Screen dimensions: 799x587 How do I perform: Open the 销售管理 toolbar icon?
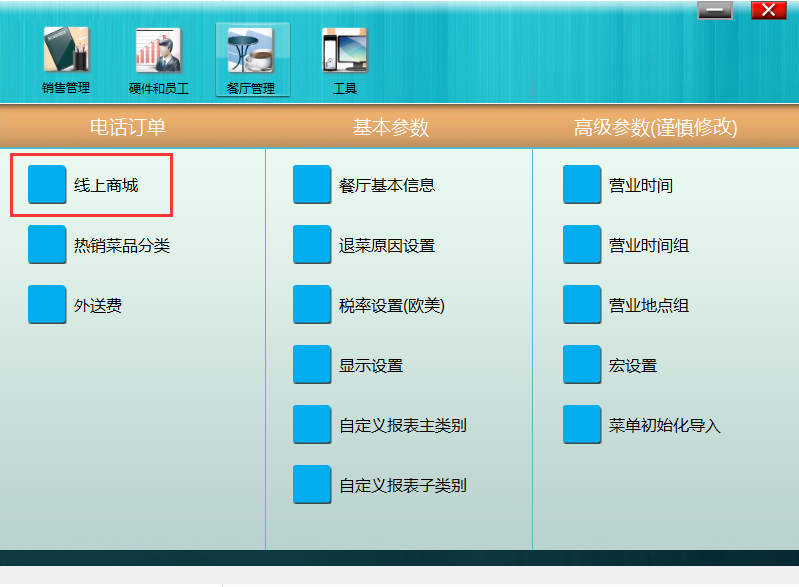pos(66,49)
